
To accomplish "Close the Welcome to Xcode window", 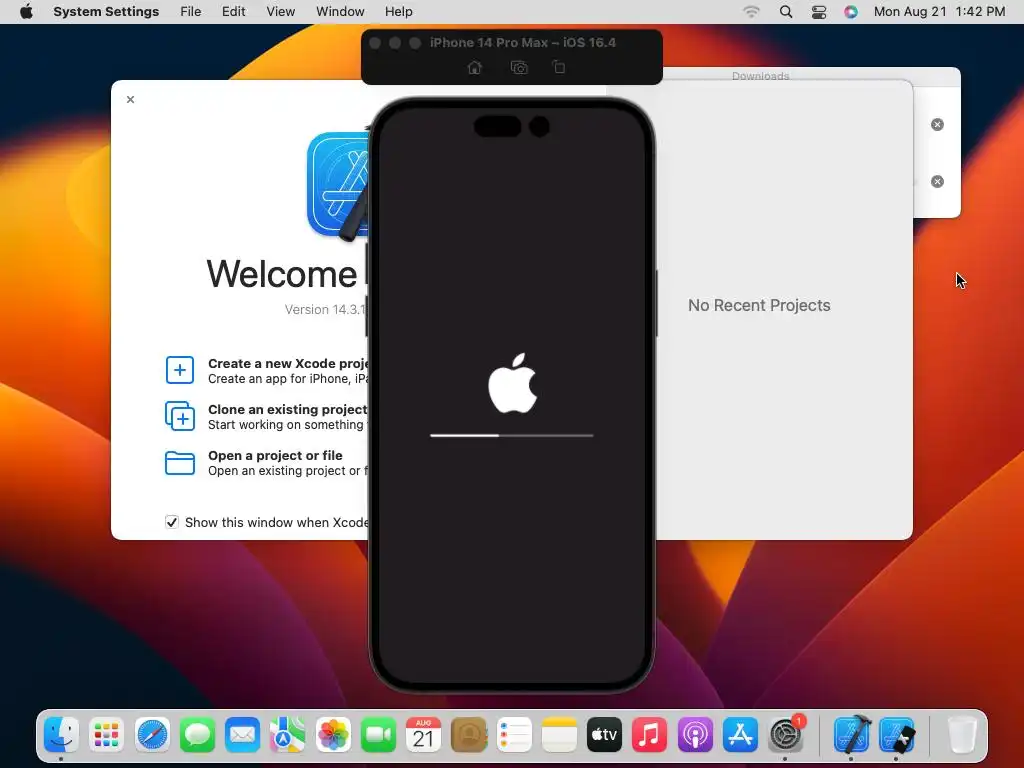I will click(131, 99).
